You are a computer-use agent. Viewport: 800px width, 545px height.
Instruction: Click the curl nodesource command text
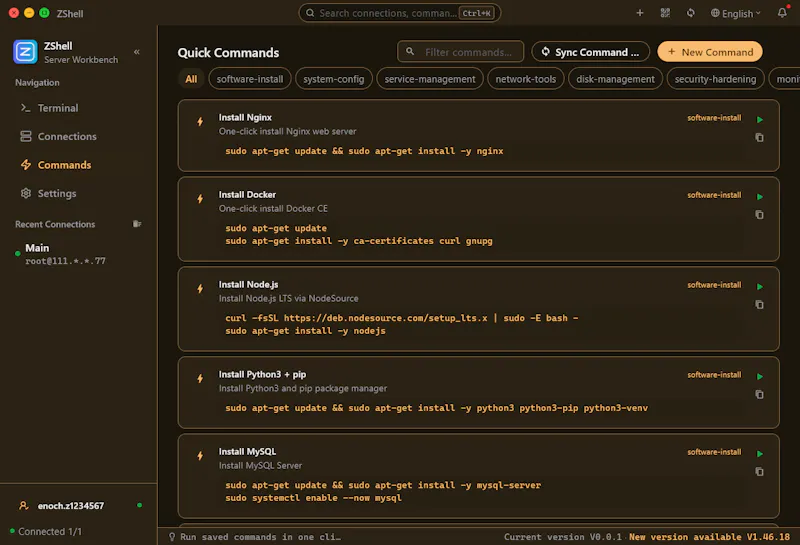coord(402,318)
